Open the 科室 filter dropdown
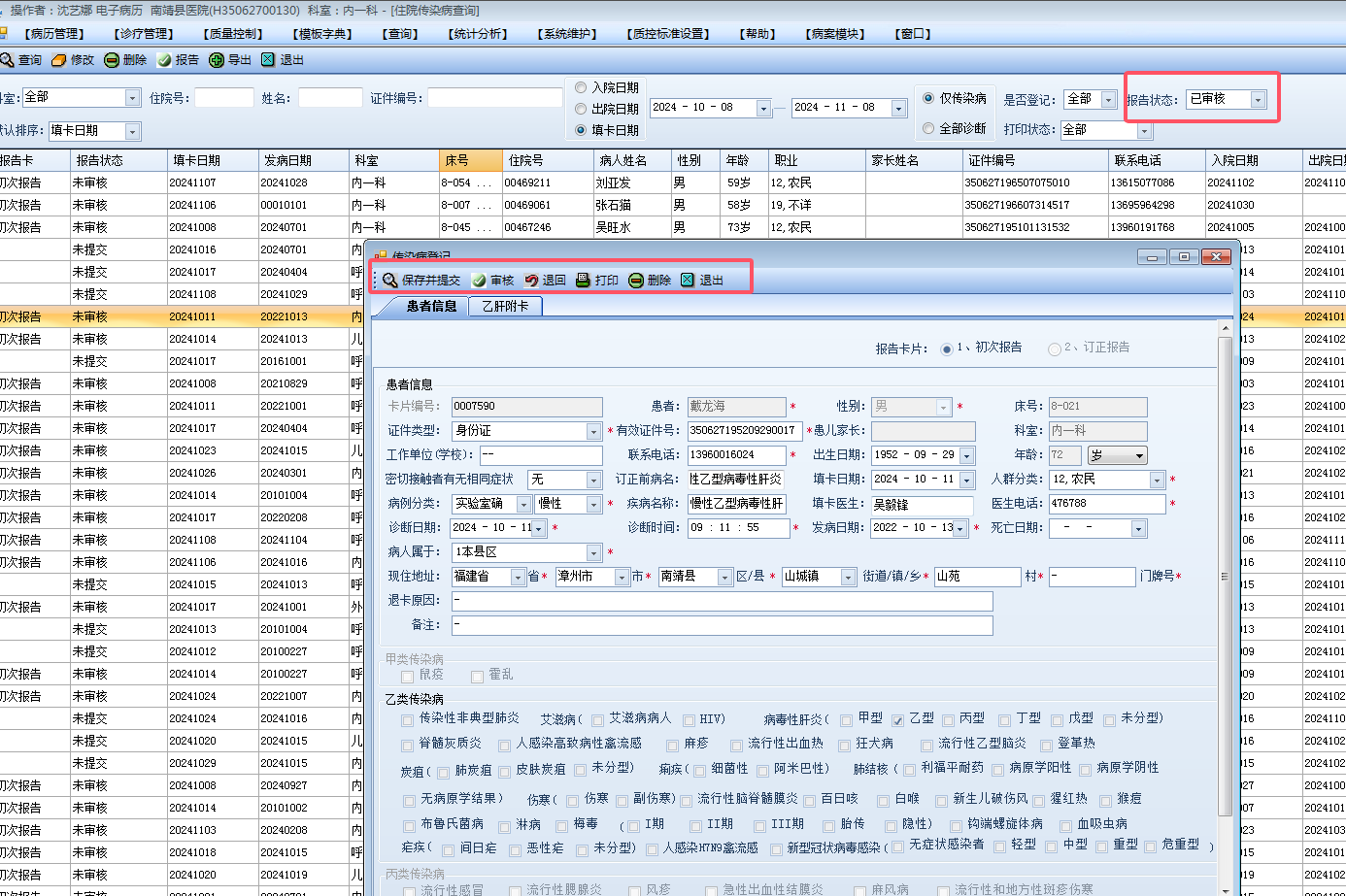The image size is (1346, 896). 132,98
